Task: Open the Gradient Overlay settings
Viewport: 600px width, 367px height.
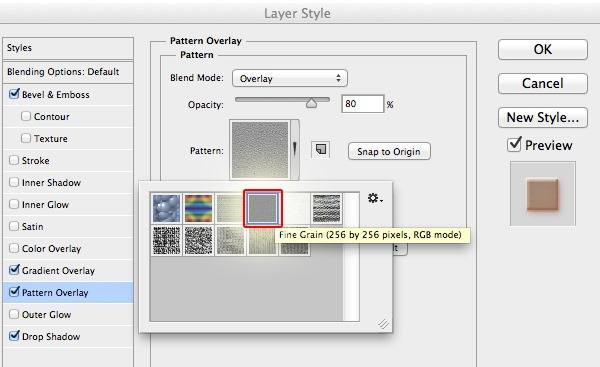Action: [x=58, y=271]
